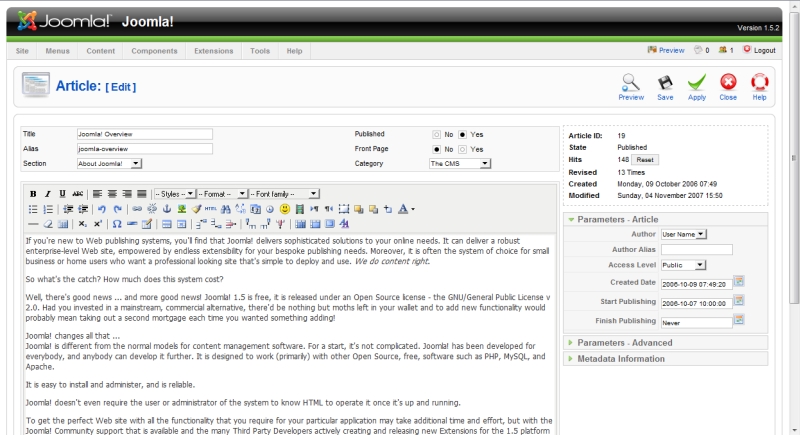Screen dimensions: 800x435
Task: Open the Category dropdown
Action: 460,164
